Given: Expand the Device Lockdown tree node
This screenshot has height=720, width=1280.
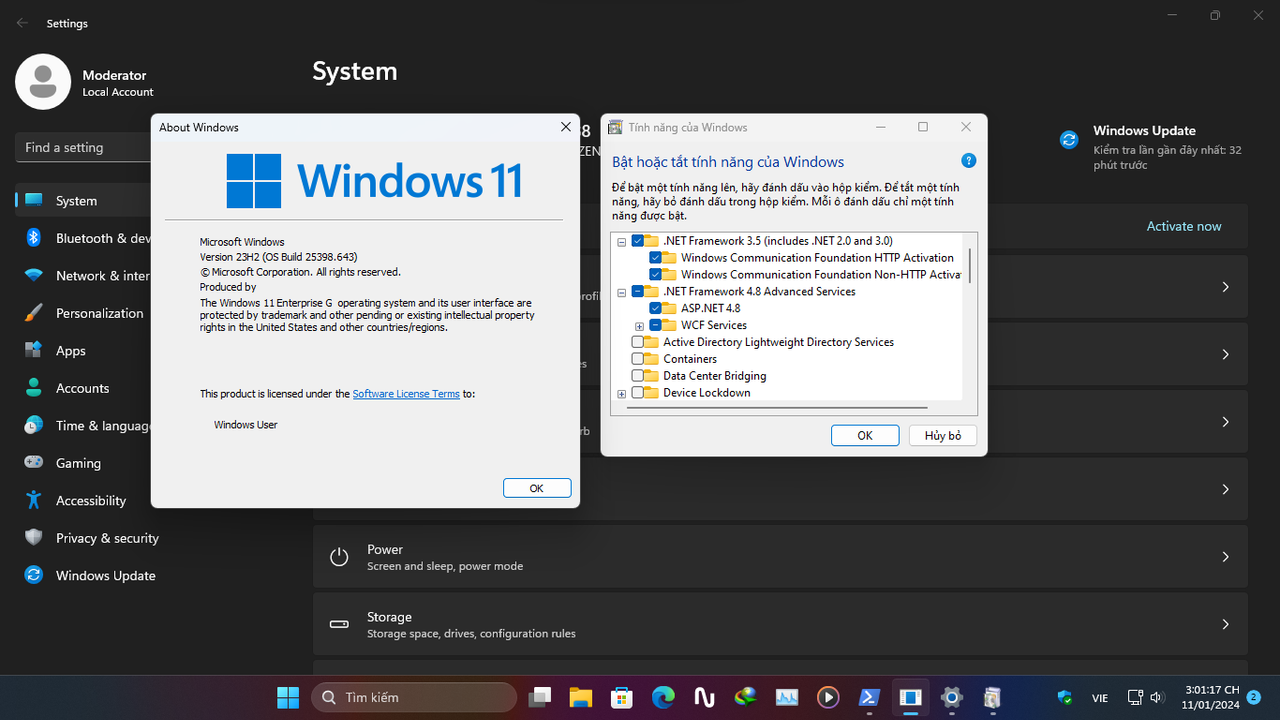Looking at the screenshot, I should [x=622, y=394].
